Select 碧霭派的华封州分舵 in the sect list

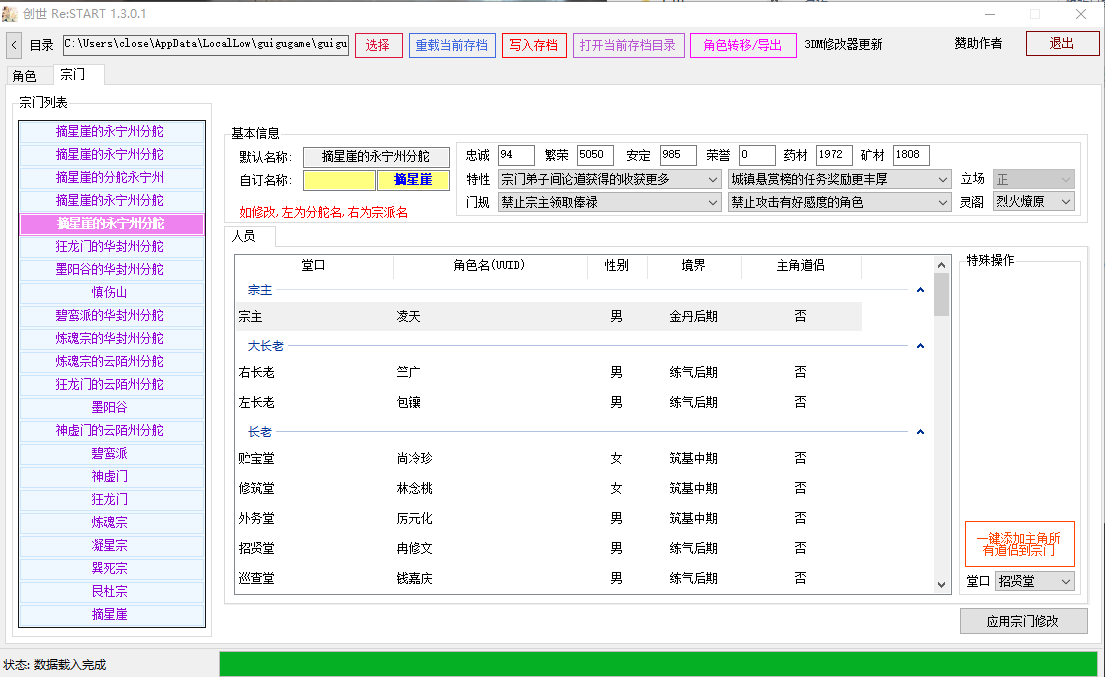click(112, 316)
